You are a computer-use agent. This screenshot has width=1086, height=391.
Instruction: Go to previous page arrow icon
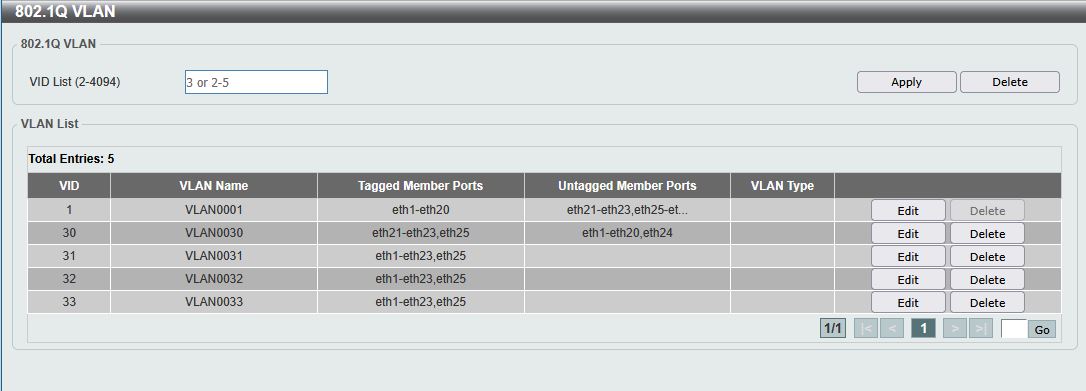coord(892,329)
